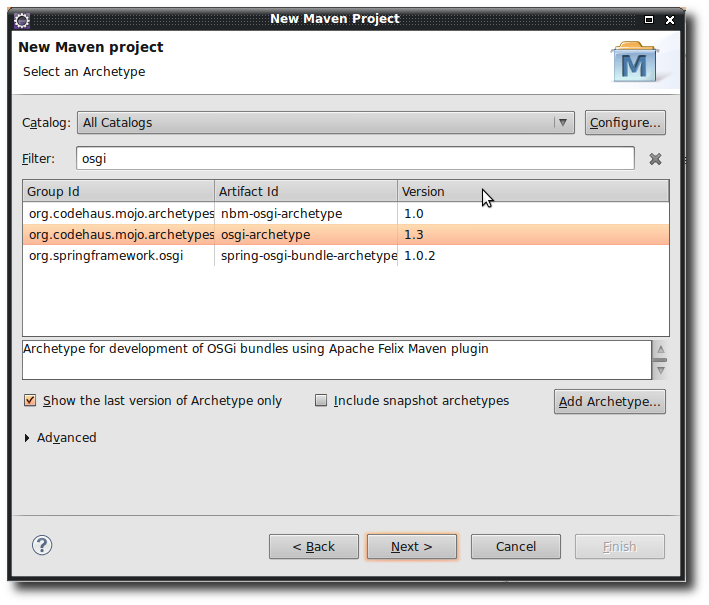The height and width of the screenshot is (605, 709).
Task: Sort by Group Id column header
Action: point(118,191)
